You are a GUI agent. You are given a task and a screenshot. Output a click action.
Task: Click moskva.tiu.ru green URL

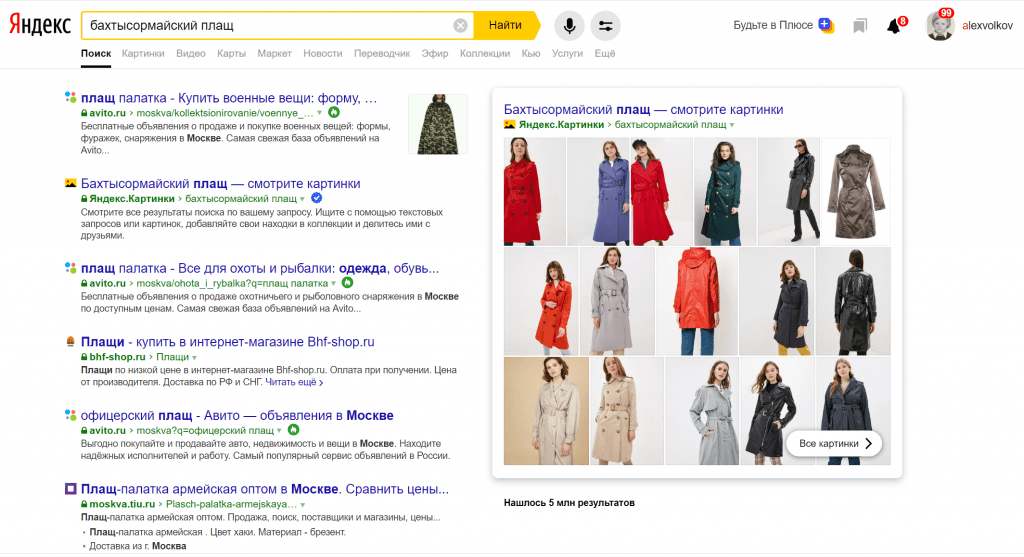tap(122, 504)
